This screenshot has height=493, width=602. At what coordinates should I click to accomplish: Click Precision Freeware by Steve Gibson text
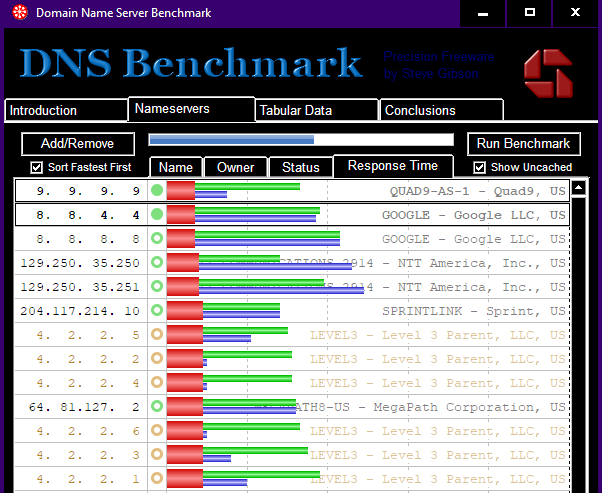439,65
